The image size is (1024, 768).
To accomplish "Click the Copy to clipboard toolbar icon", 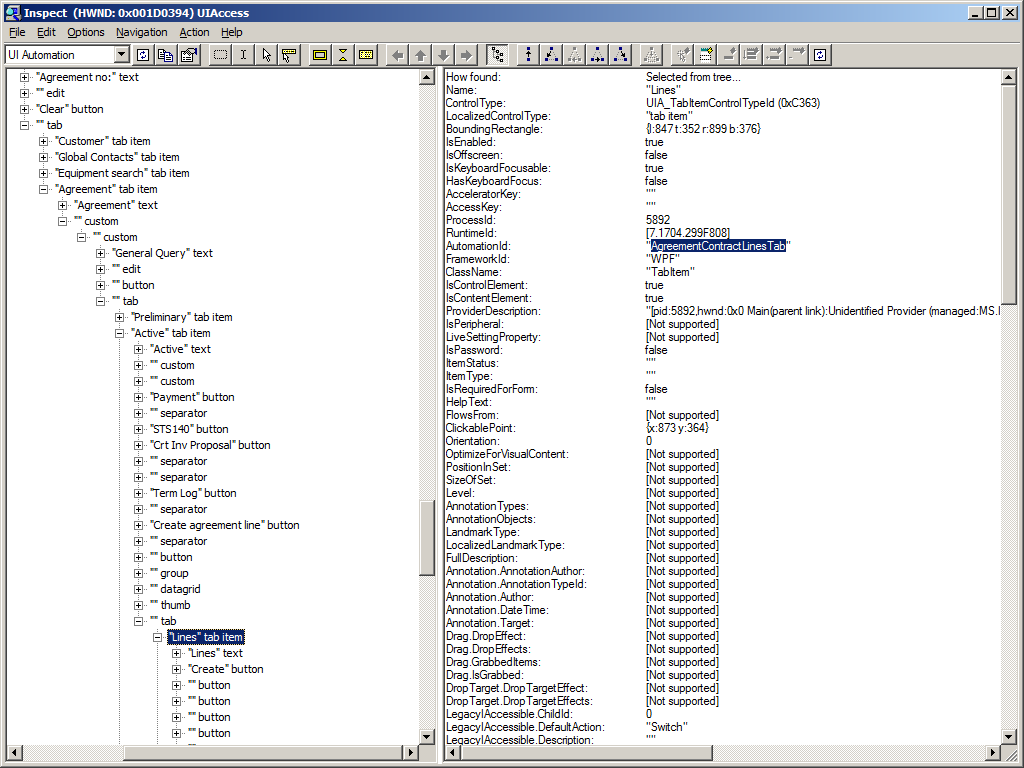I will pyautogui.click(x=166, y=55).
